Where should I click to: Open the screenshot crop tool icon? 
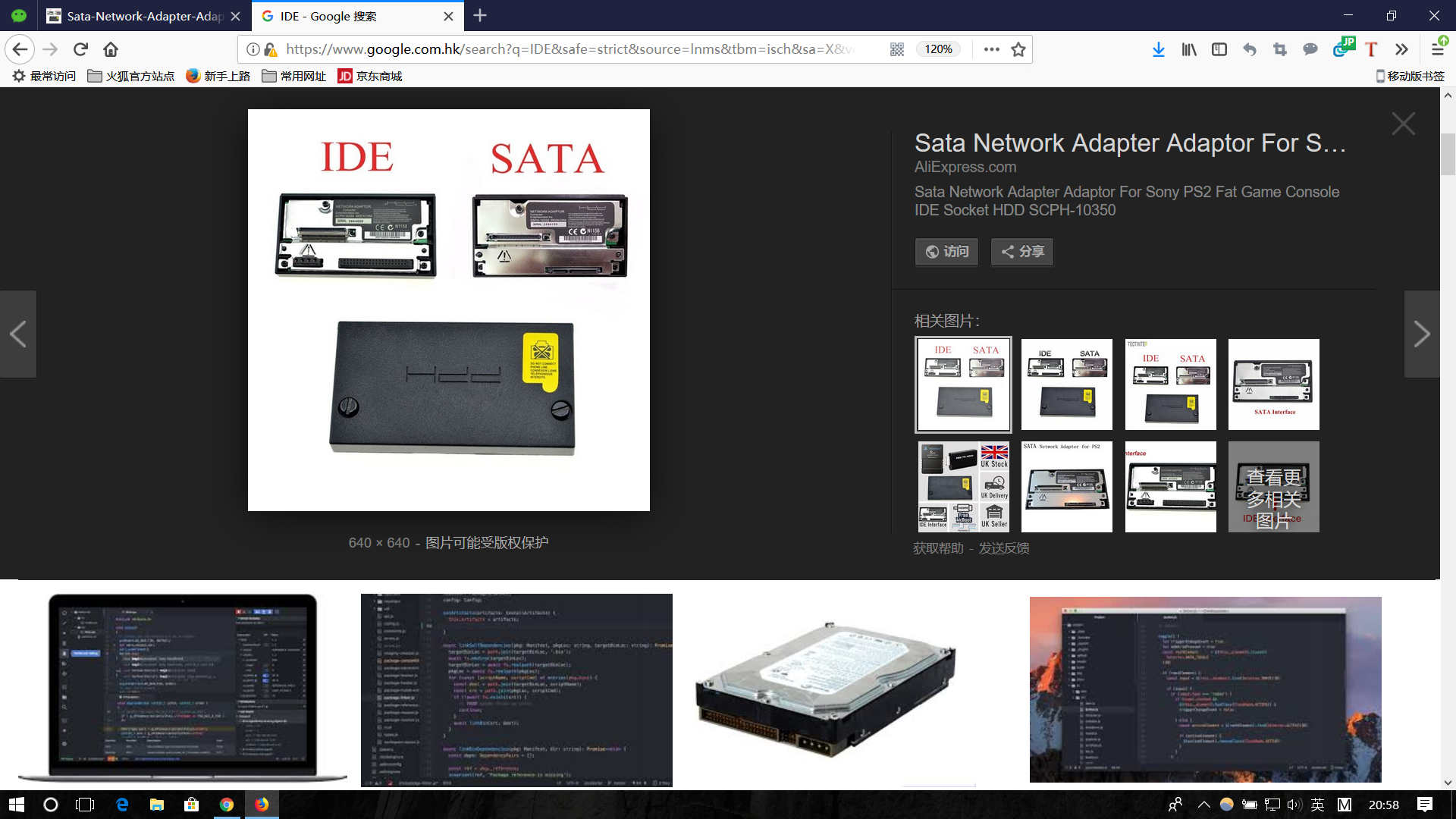(1280, 49)
